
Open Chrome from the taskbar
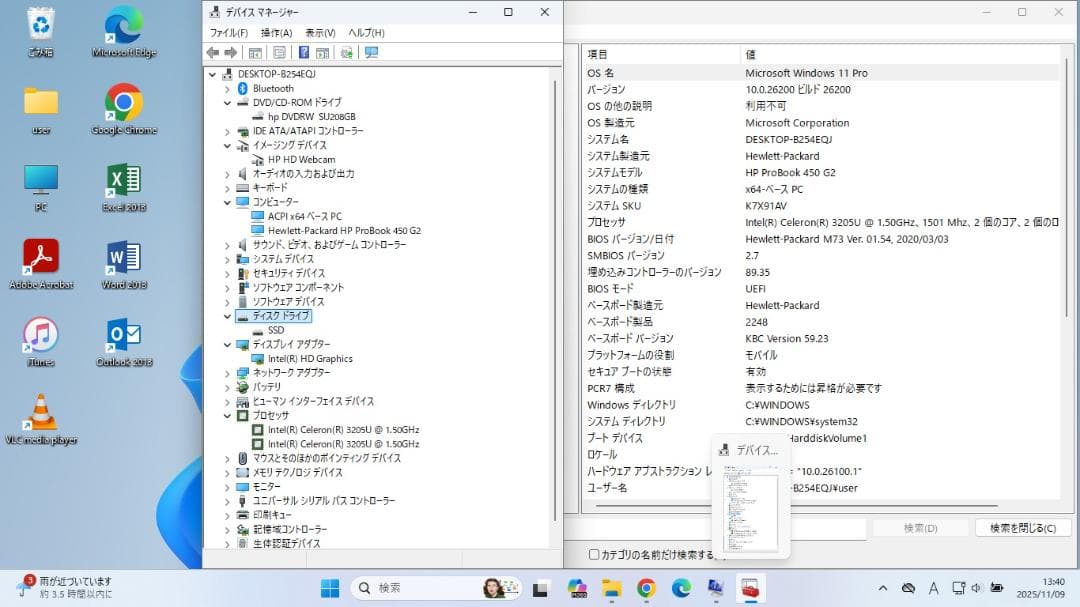coord(646,588)
